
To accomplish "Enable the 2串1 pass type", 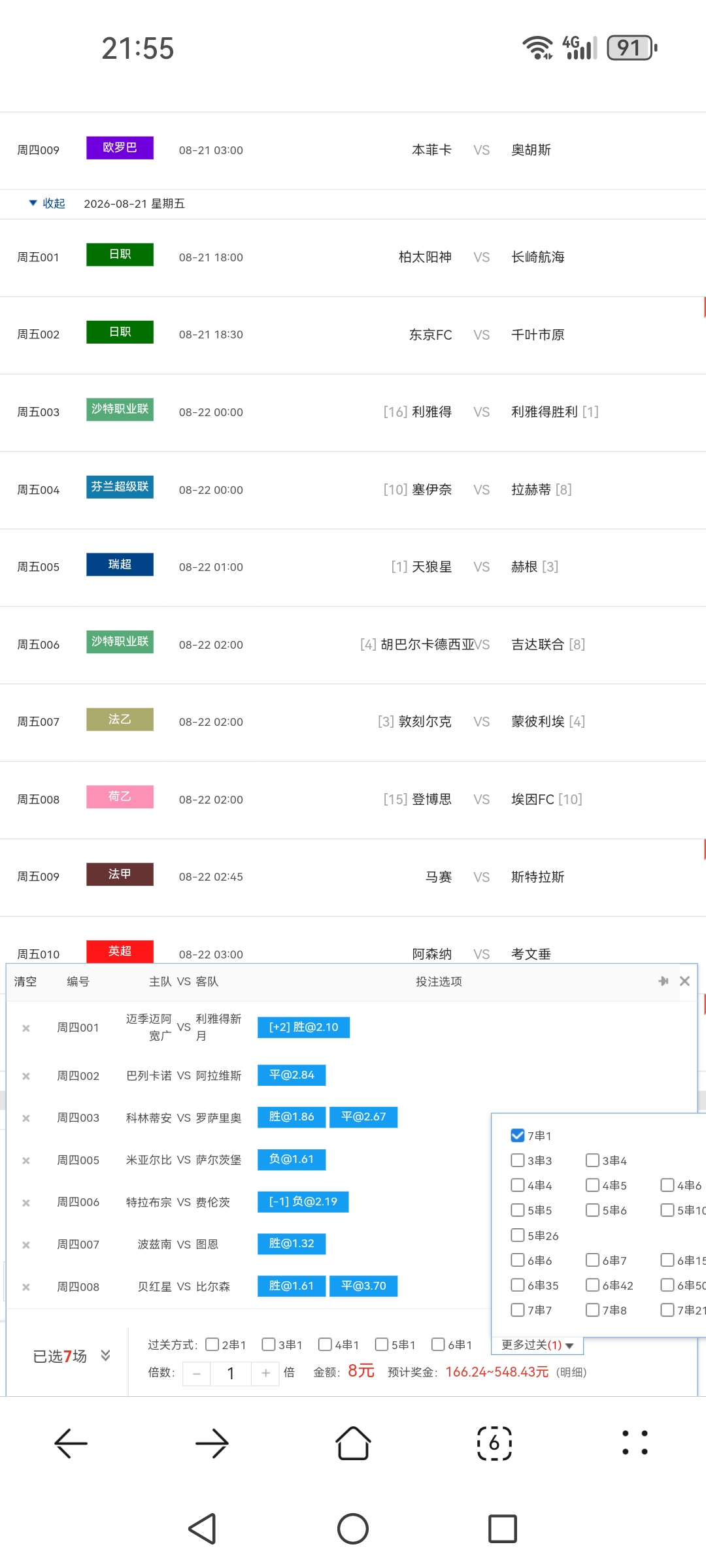I will [212, 1345].
